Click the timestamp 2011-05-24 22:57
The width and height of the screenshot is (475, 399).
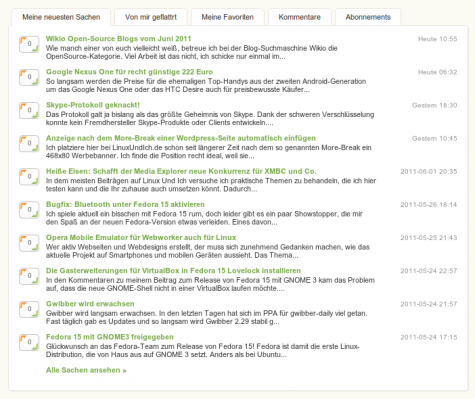point(429,271)
